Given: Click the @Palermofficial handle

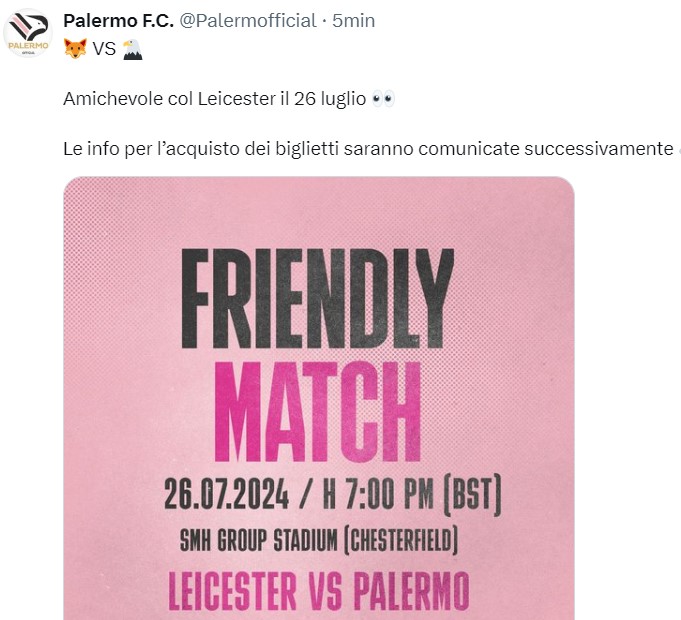Looking at the screenshot, I should click(247, 21).
